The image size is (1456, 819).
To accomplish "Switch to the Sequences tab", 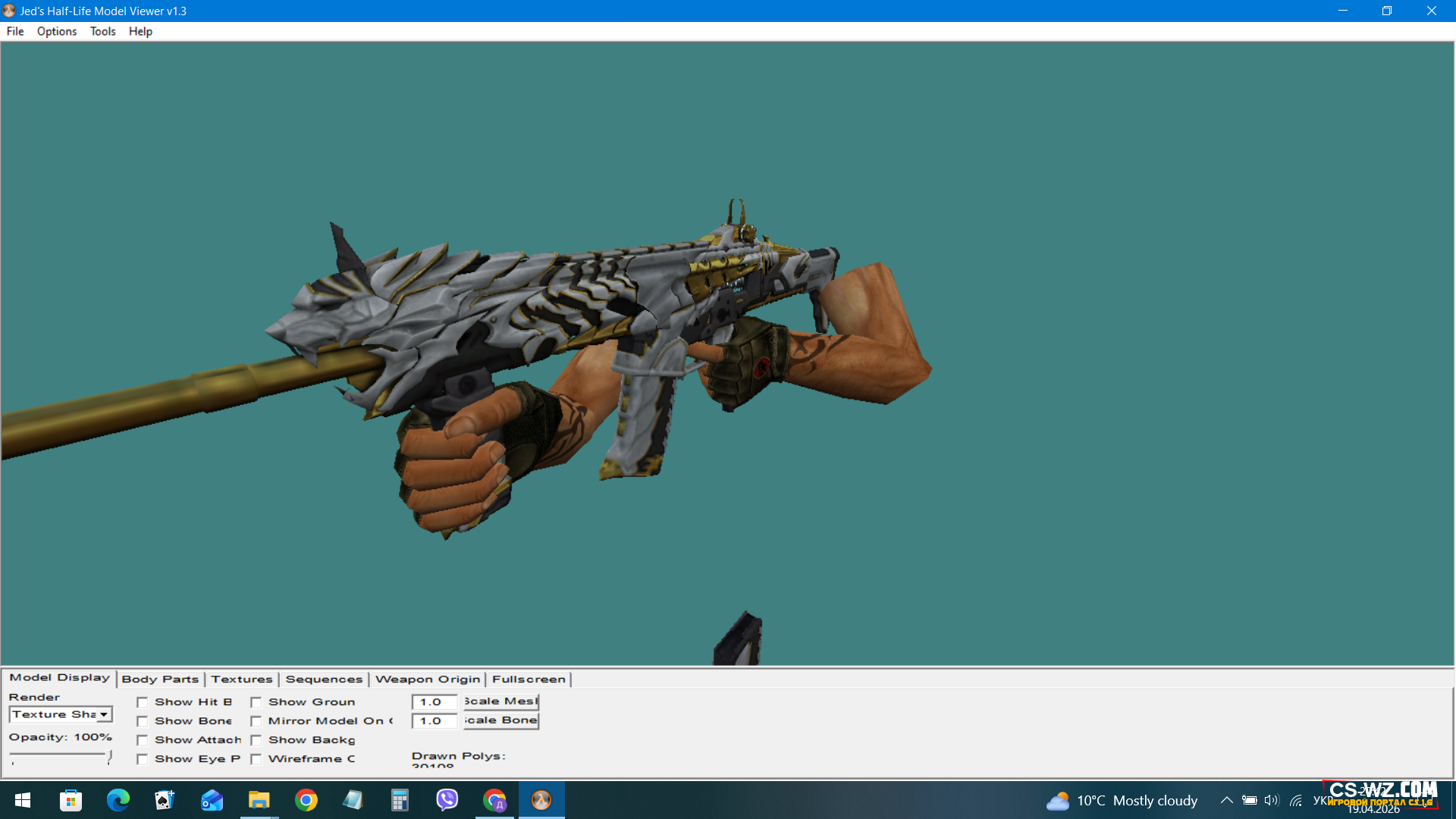I will (x=324, y=679).
